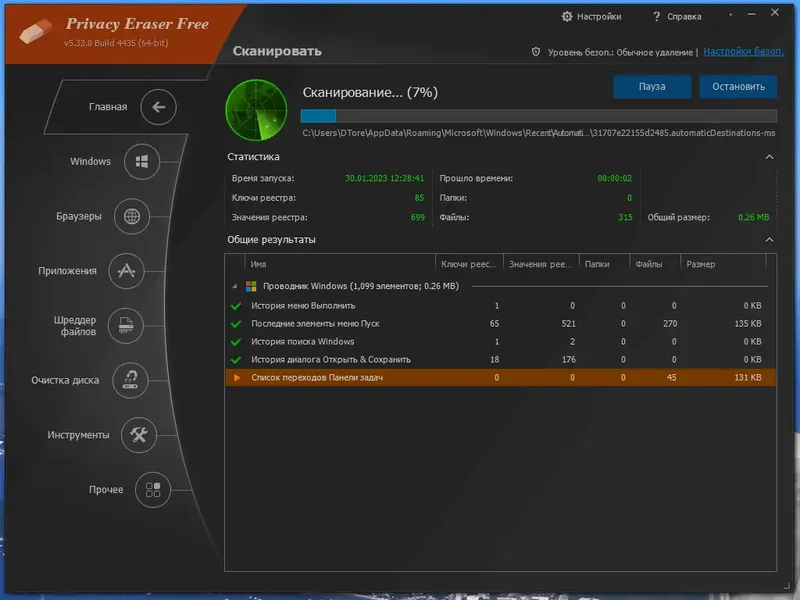The height and width of the screenshot is (600, 800).
Task: Click the 135 KB size cell
Action: pyautogui.click(x=748, y=323)
